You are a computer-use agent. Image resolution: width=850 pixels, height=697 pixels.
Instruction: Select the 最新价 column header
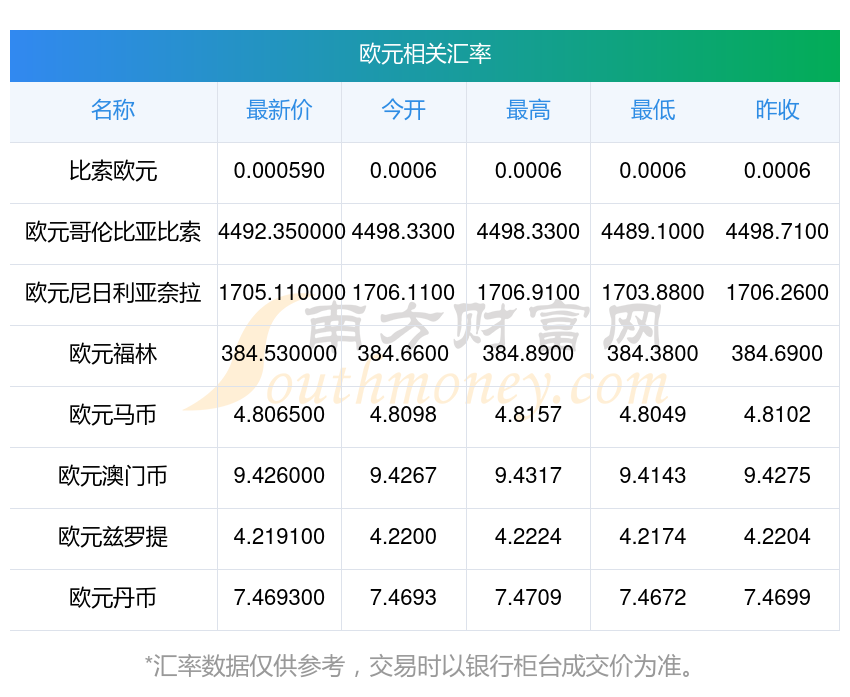(279, 110)
